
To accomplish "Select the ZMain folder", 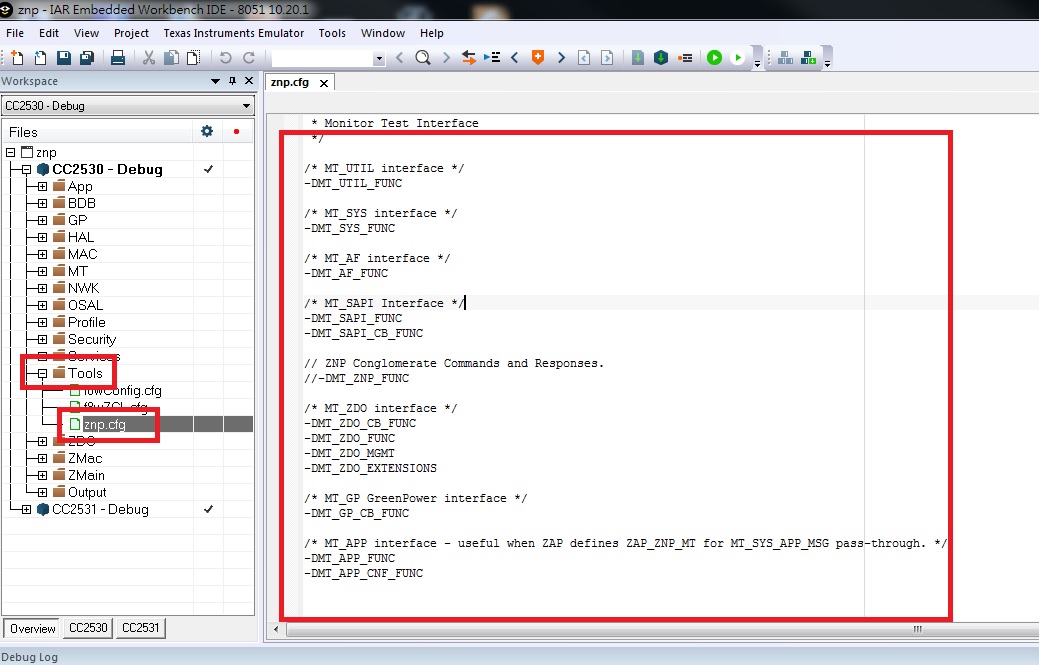I will pyautogui.click(x=86, y=475).
